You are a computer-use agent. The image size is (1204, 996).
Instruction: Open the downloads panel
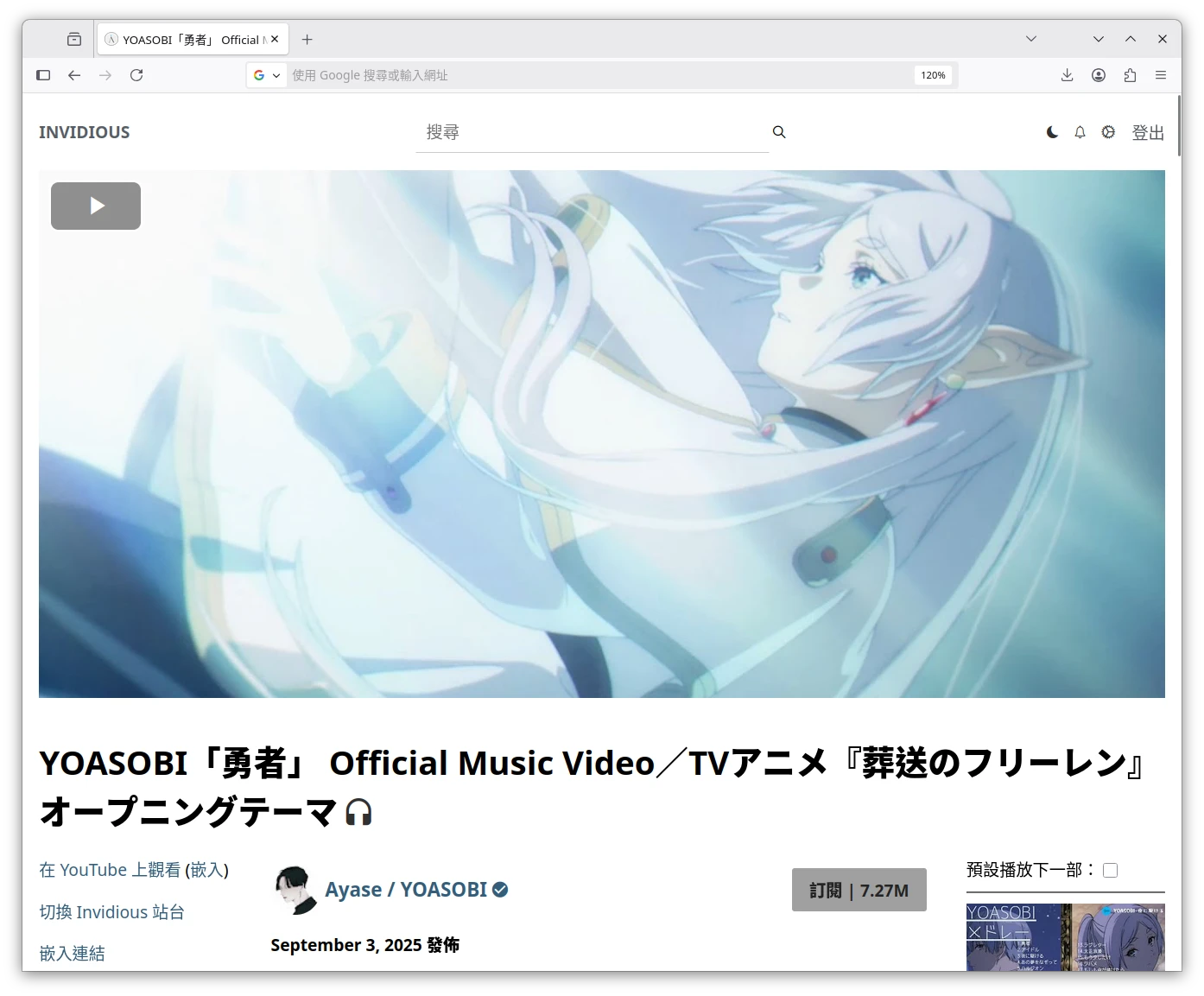click(x=1068, y=75)
